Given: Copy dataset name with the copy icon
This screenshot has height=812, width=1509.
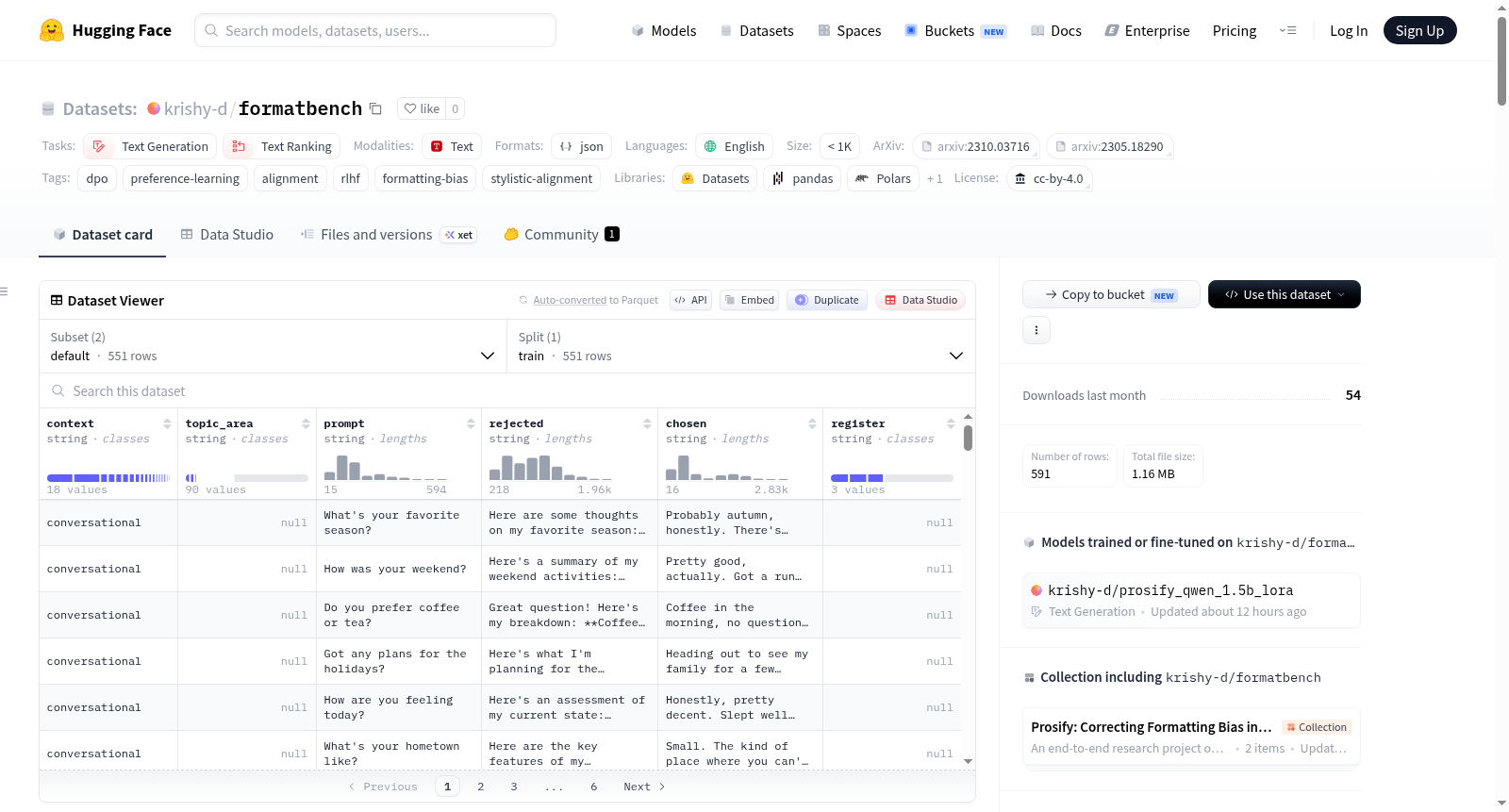Looking at the screenshot, I should (375, 108).
